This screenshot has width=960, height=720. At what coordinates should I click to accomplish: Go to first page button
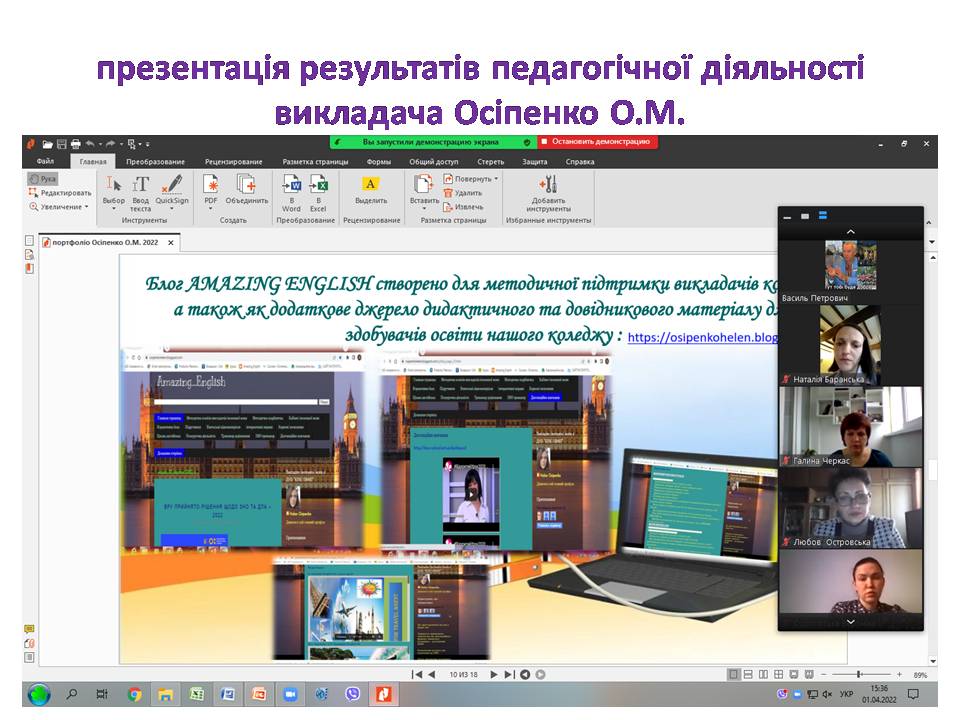417,674
